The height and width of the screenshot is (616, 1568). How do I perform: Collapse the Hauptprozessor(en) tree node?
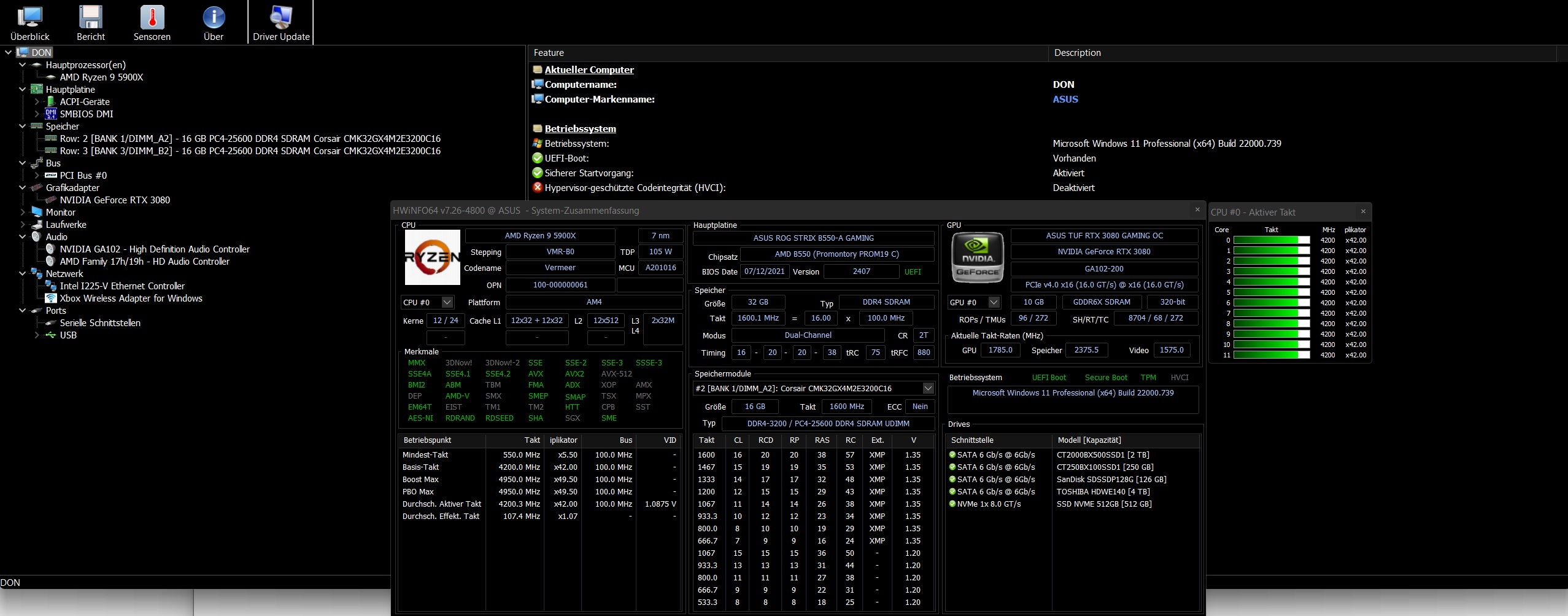23,64
